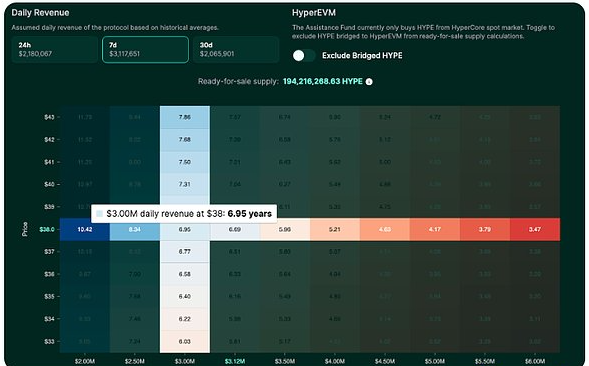Click the 7.86 cell in the $43 row

pos(185,117)
